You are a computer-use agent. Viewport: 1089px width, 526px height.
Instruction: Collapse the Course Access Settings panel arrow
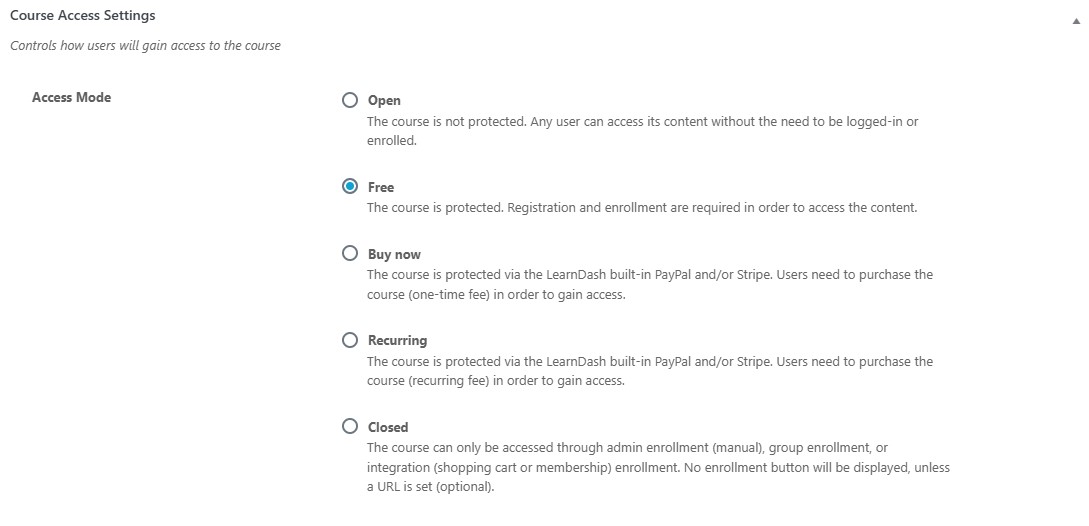[x=1075, y=17]
